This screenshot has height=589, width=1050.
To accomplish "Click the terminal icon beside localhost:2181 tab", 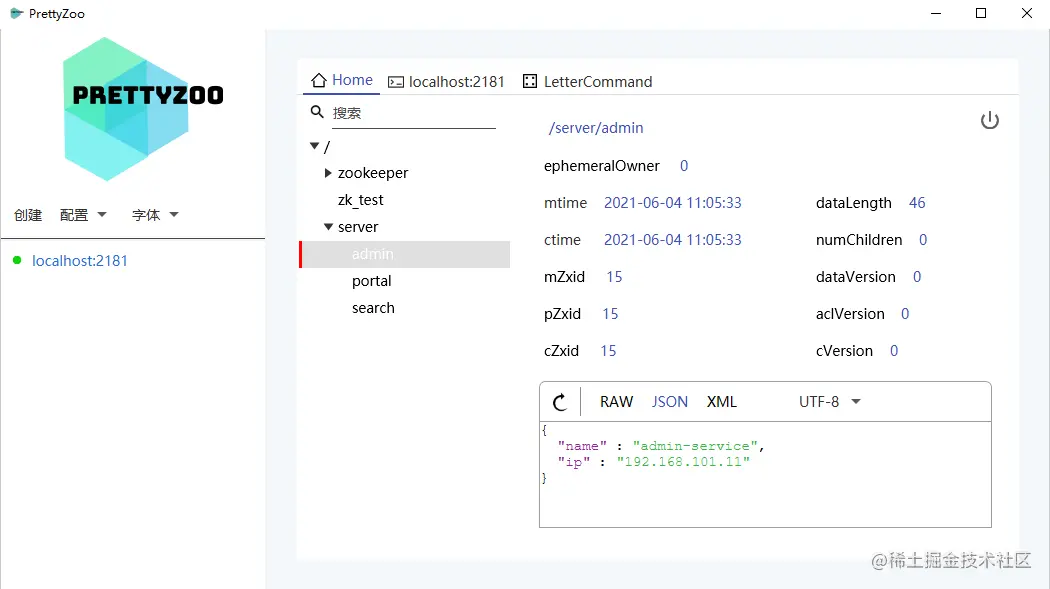I will tap(396, 82).
